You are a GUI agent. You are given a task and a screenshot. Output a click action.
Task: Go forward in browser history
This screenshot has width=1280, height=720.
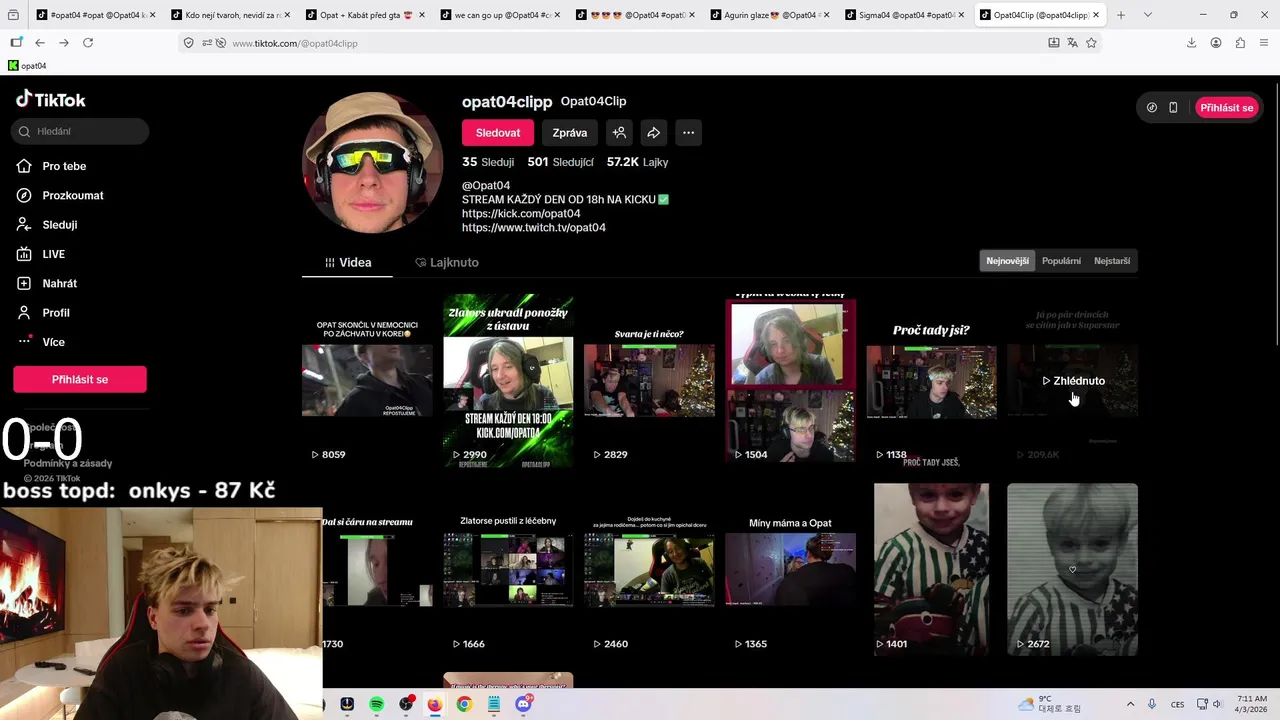tap(64, 43)
